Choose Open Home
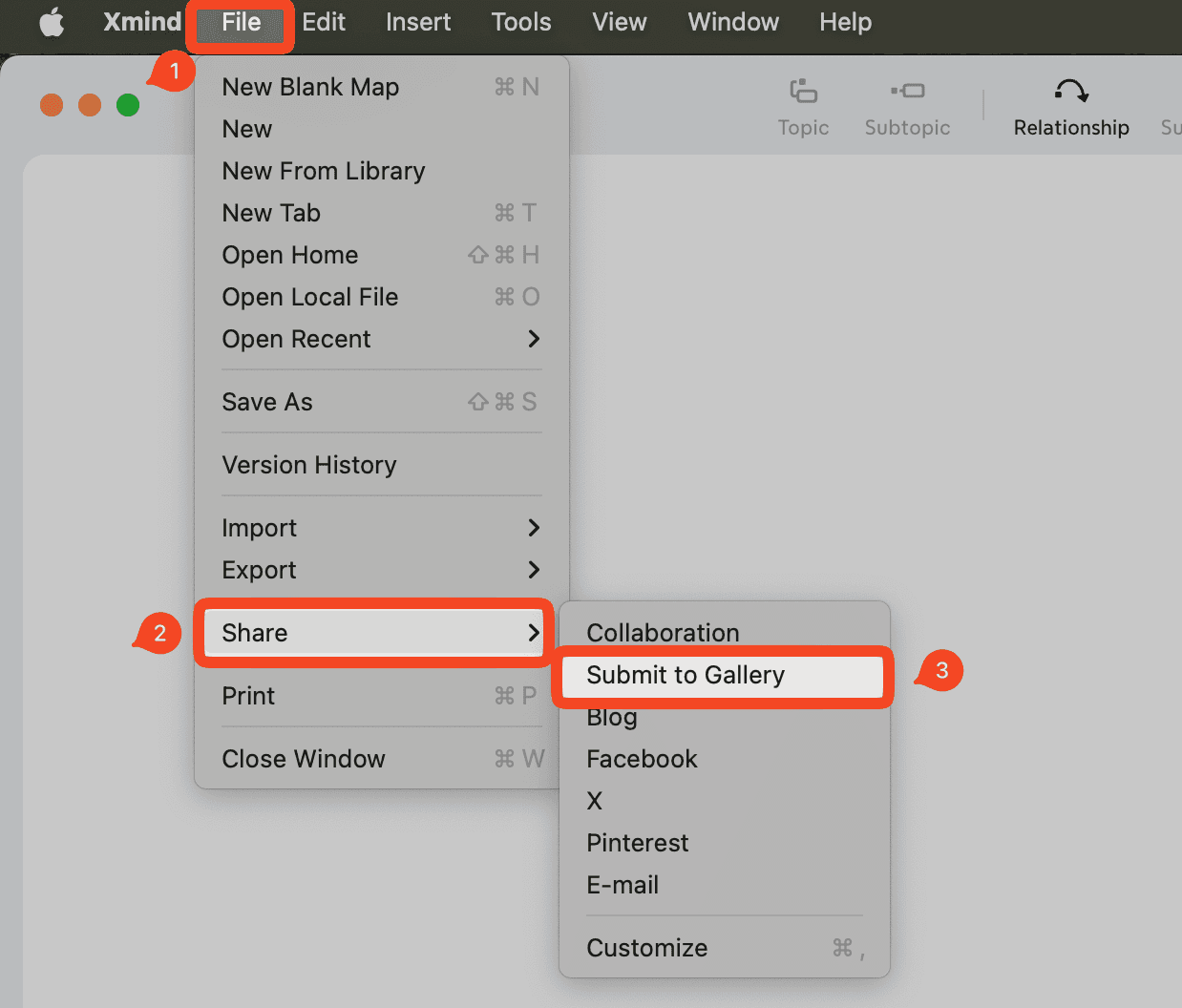This screenshot has height=1008, width=1182. point(382,255)
